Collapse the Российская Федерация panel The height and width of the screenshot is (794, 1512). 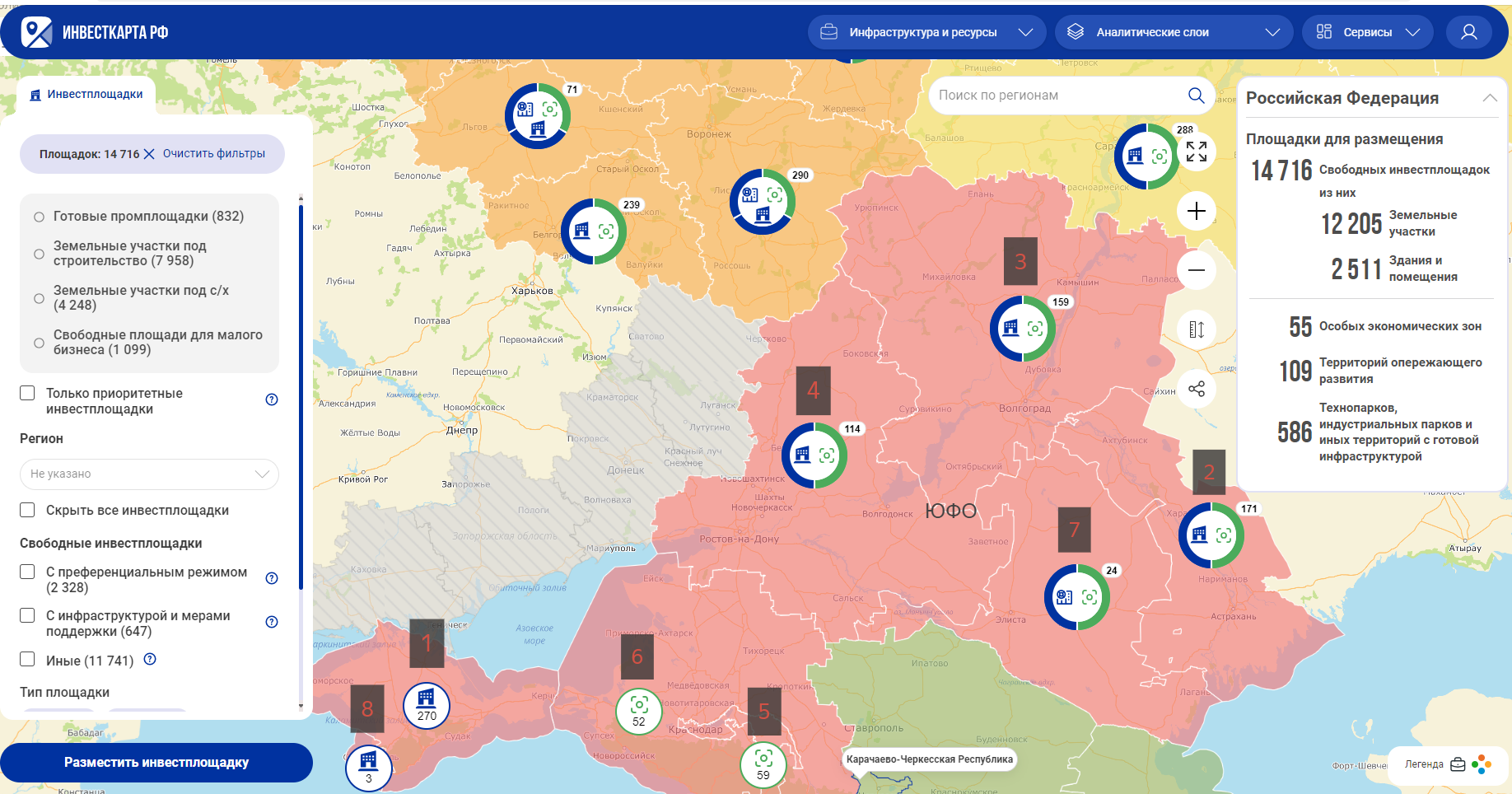[x=1489, y=98]
